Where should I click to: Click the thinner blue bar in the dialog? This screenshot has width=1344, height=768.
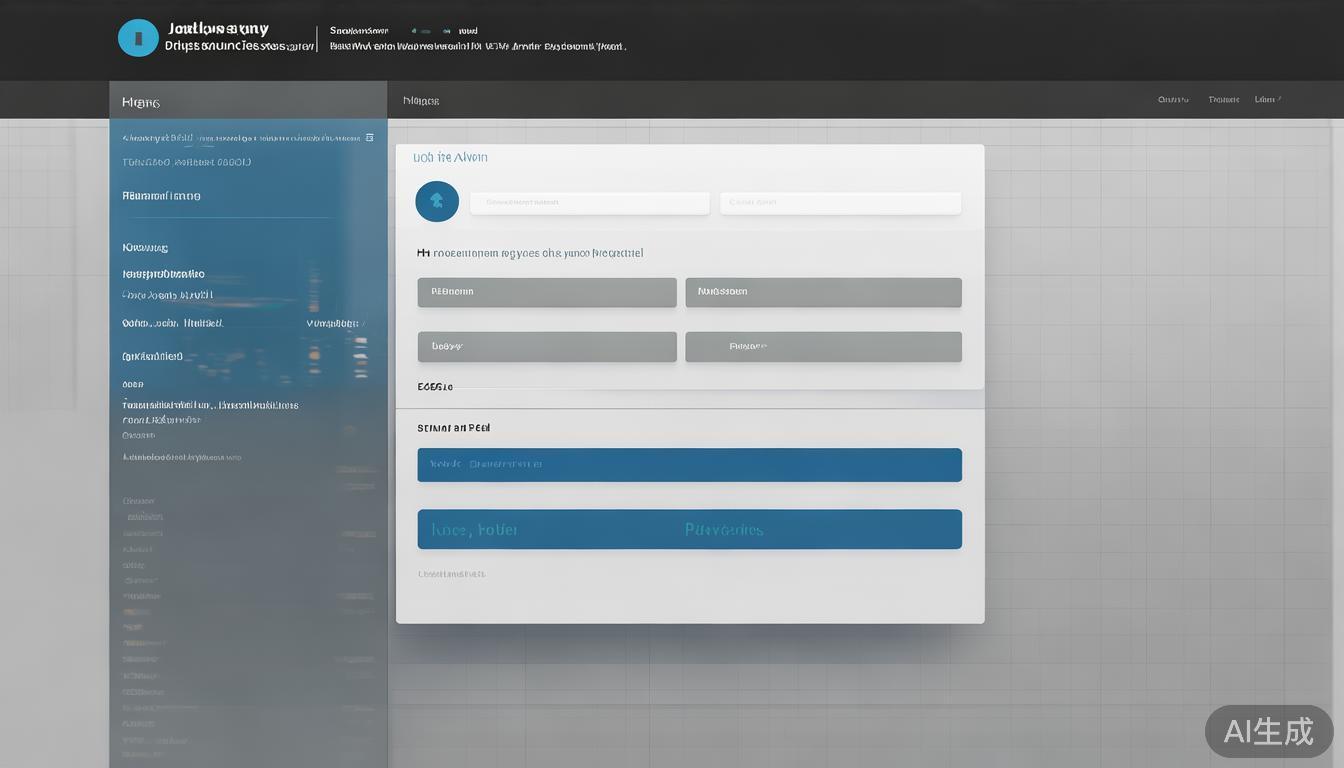[689, 465]
